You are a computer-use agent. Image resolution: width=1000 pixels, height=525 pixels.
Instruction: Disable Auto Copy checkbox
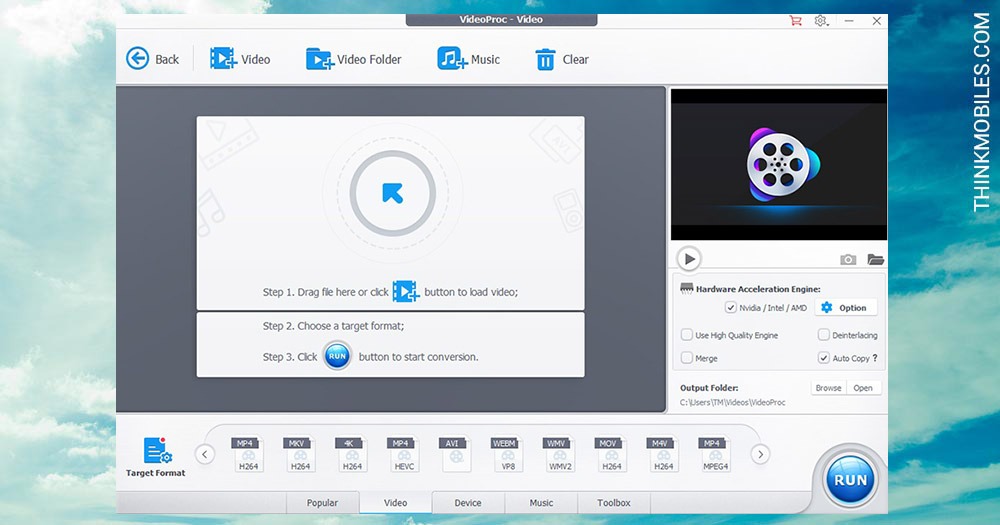point(824,358)
